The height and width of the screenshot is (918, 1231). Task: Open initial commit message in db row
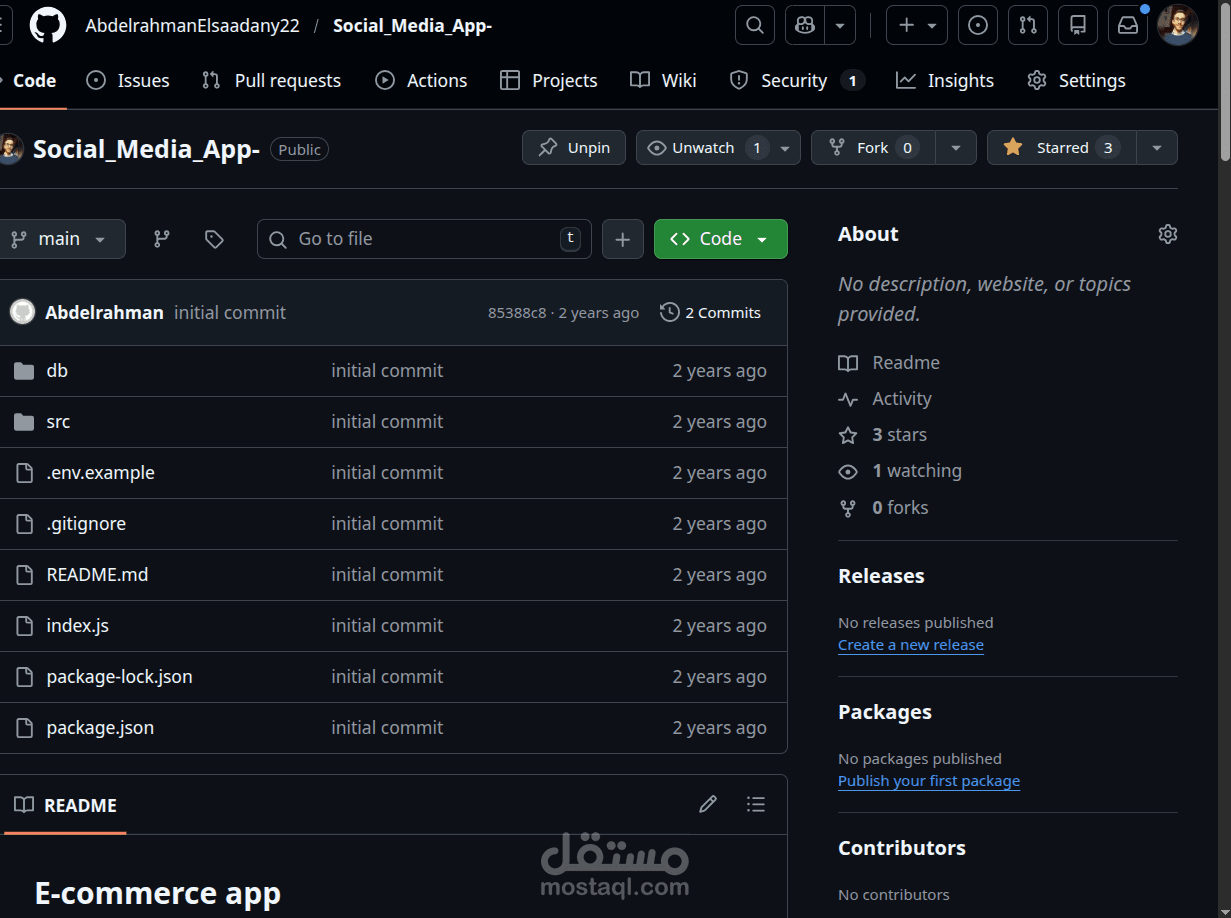[x=387, y=371]
